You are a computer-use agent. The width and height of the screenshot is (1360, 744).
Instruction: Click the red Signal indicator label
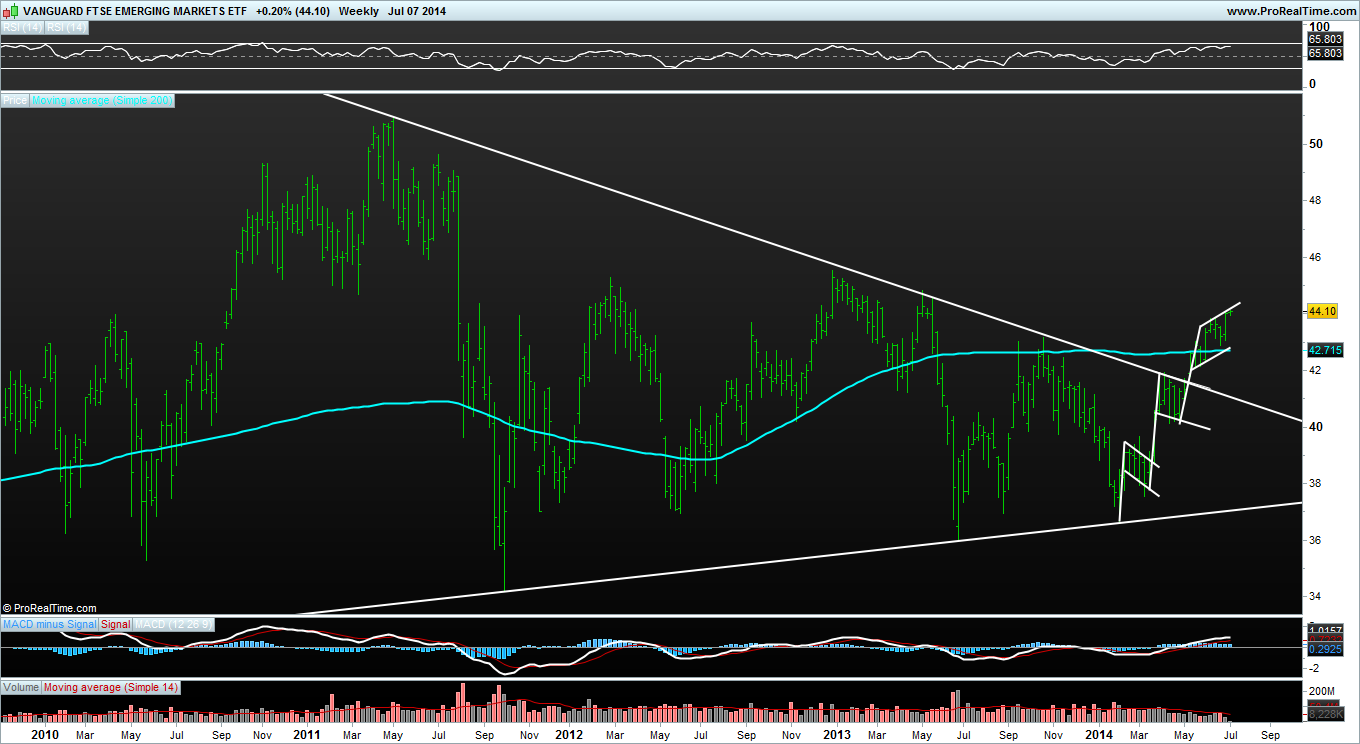pyautogui.click(x=116, y=624)
